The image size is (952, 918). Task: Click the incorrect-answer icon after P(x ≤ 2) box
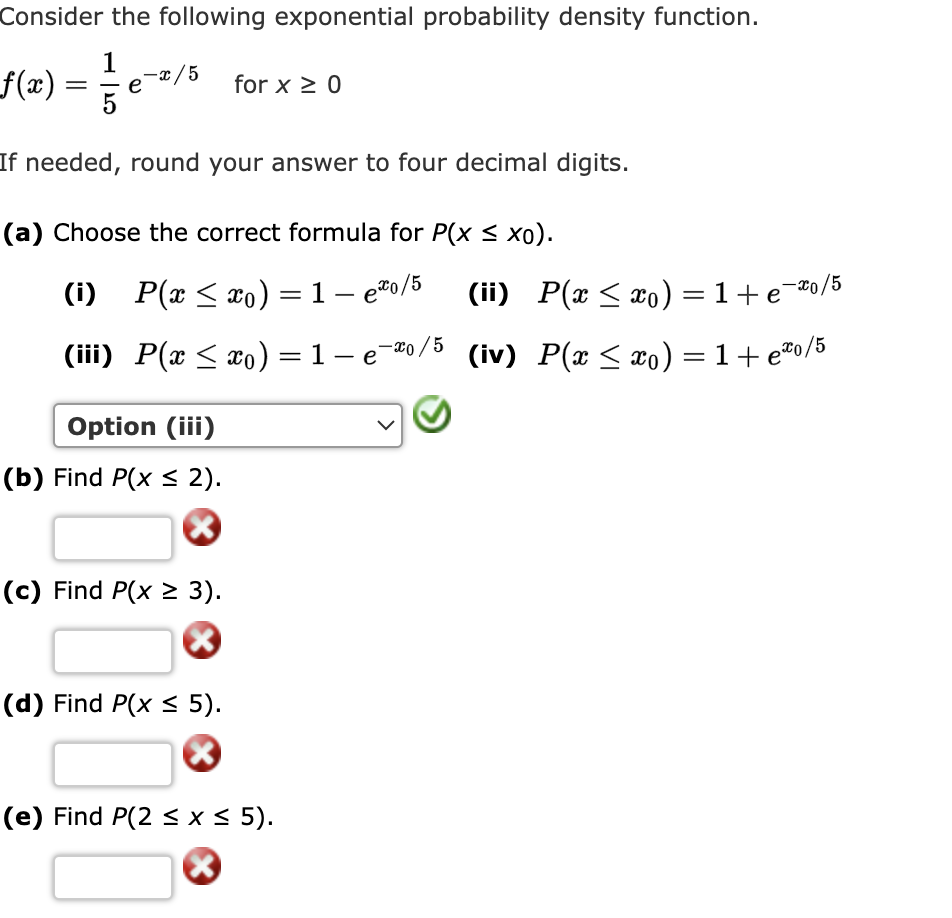coord(201,529)
